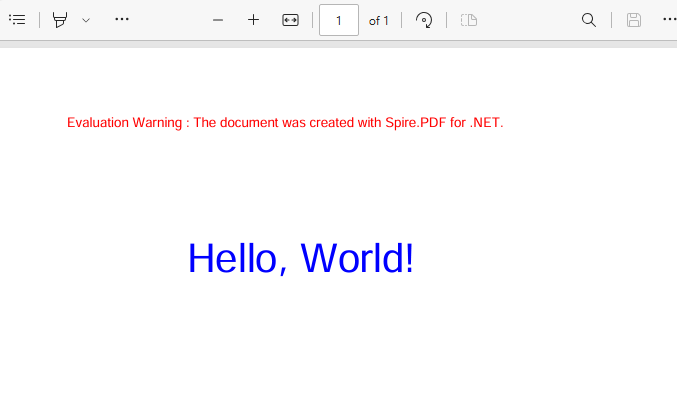
Task: Focus the page number input field
Action: [339, 20]
